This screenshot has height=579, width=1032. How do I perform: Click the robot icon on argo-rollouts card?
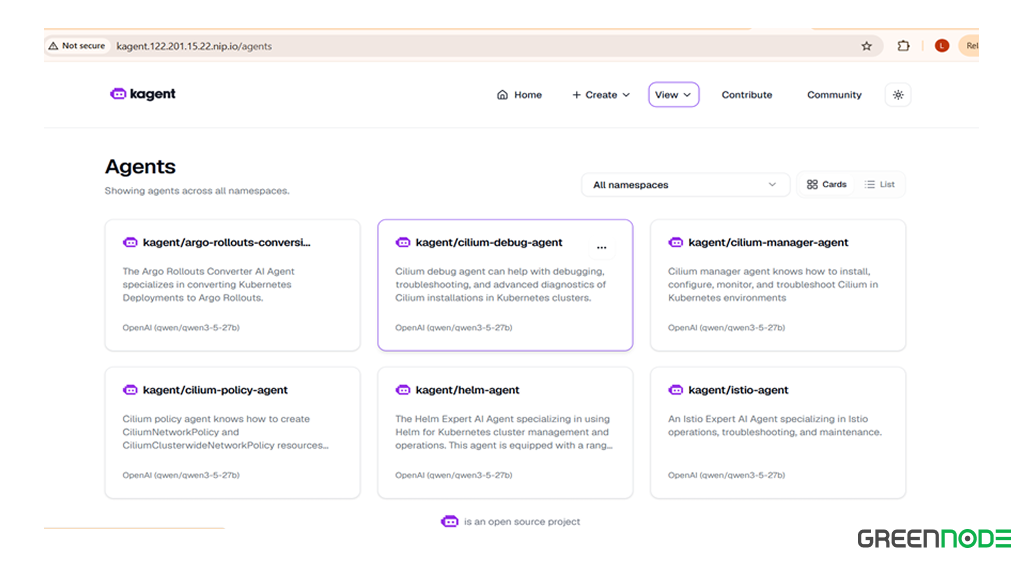click(130, 242)
